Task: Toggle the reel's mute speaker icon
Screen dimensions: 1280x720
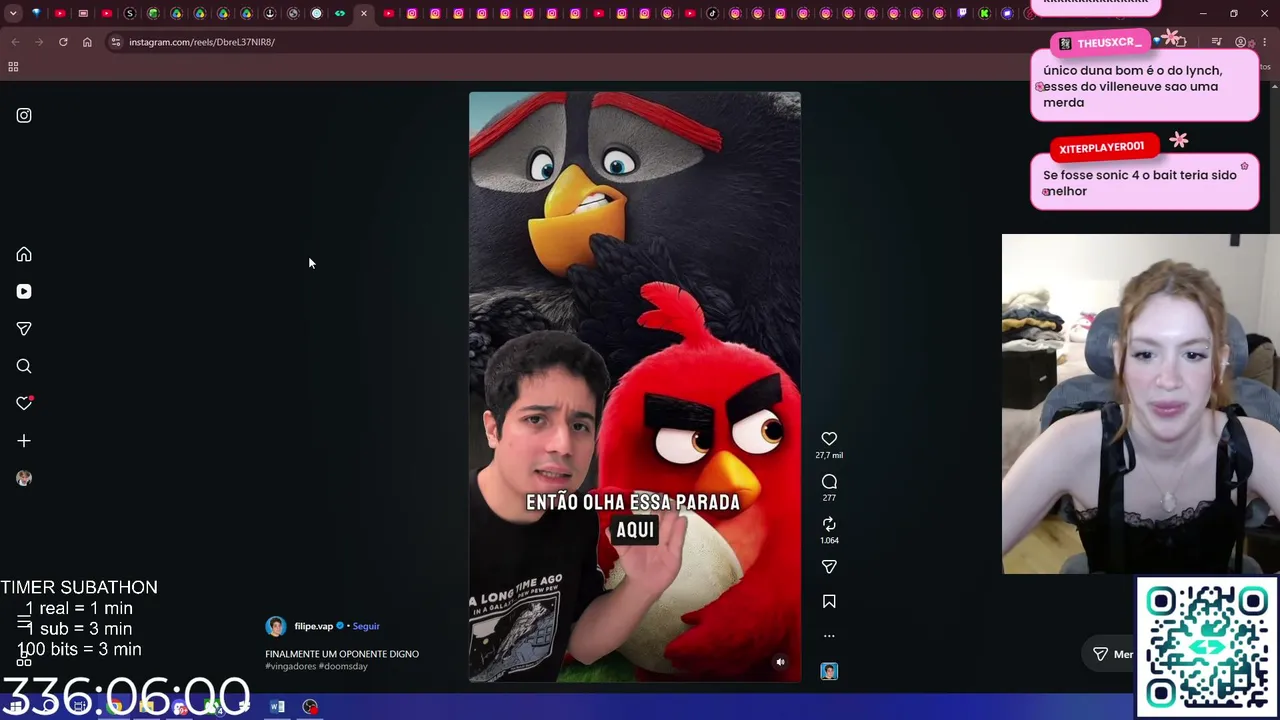Action: [780, 662]
